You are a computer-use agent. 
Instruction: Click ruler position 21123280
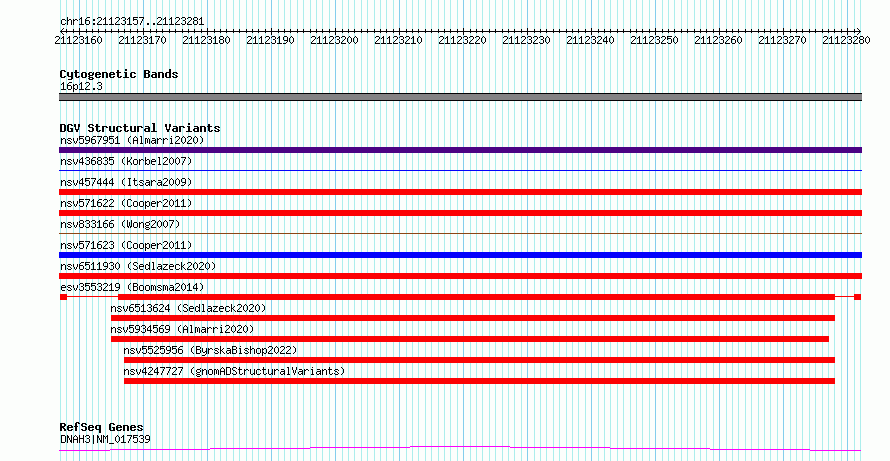point(846,40)
